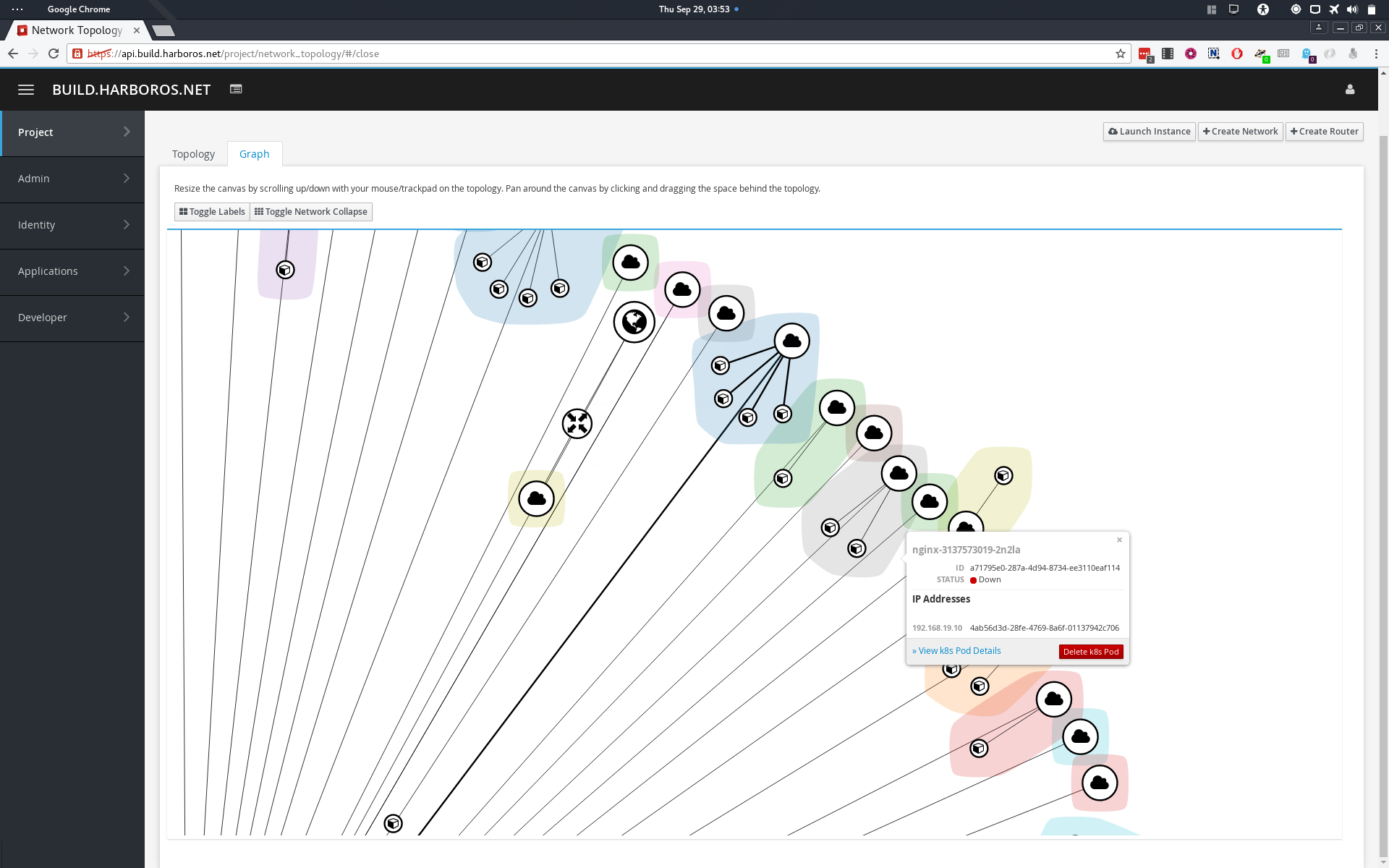
Task: Close the nginx pod details popup
Action: [x=1119, y=540]
